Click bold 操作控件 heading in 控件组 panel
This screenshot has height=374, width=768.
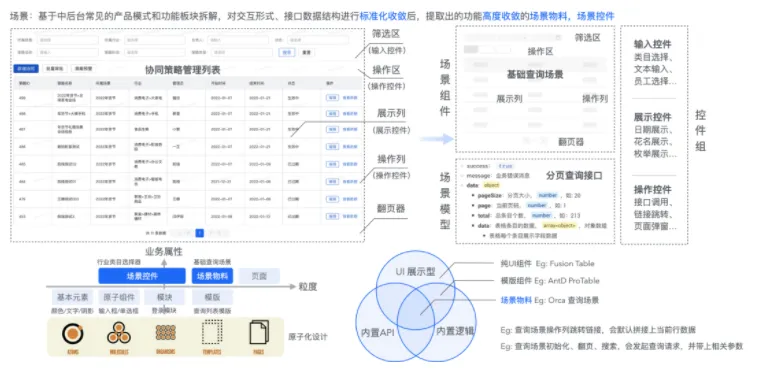[x=652, y=189]
